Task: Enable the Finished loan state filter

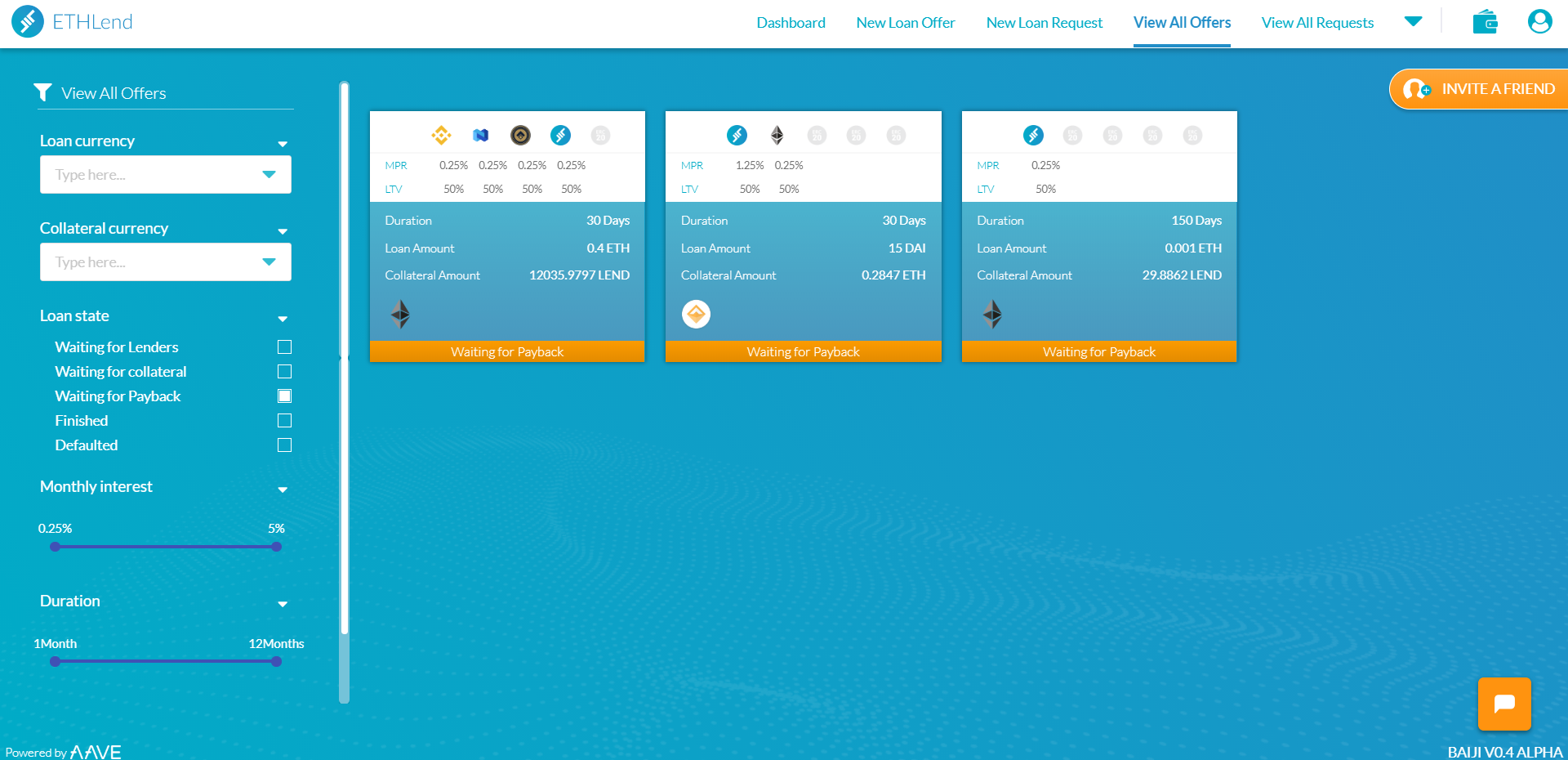Action: [x=284, y=420]
